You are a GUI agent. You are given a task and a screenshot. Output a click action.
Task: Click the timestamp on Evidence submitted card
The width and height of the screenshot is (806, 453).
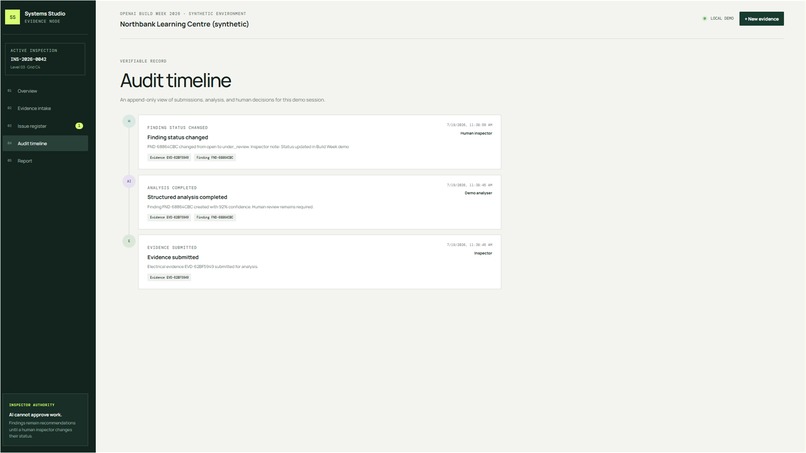pos(469,245)
